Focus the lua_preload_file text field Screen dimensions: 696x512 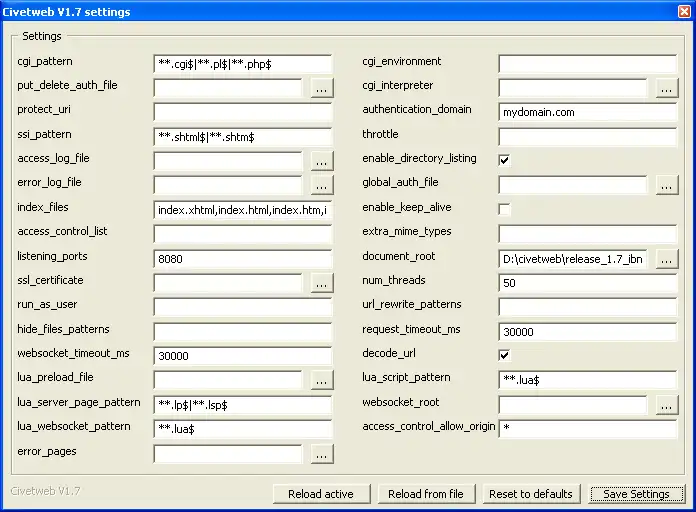click(228, 380)
